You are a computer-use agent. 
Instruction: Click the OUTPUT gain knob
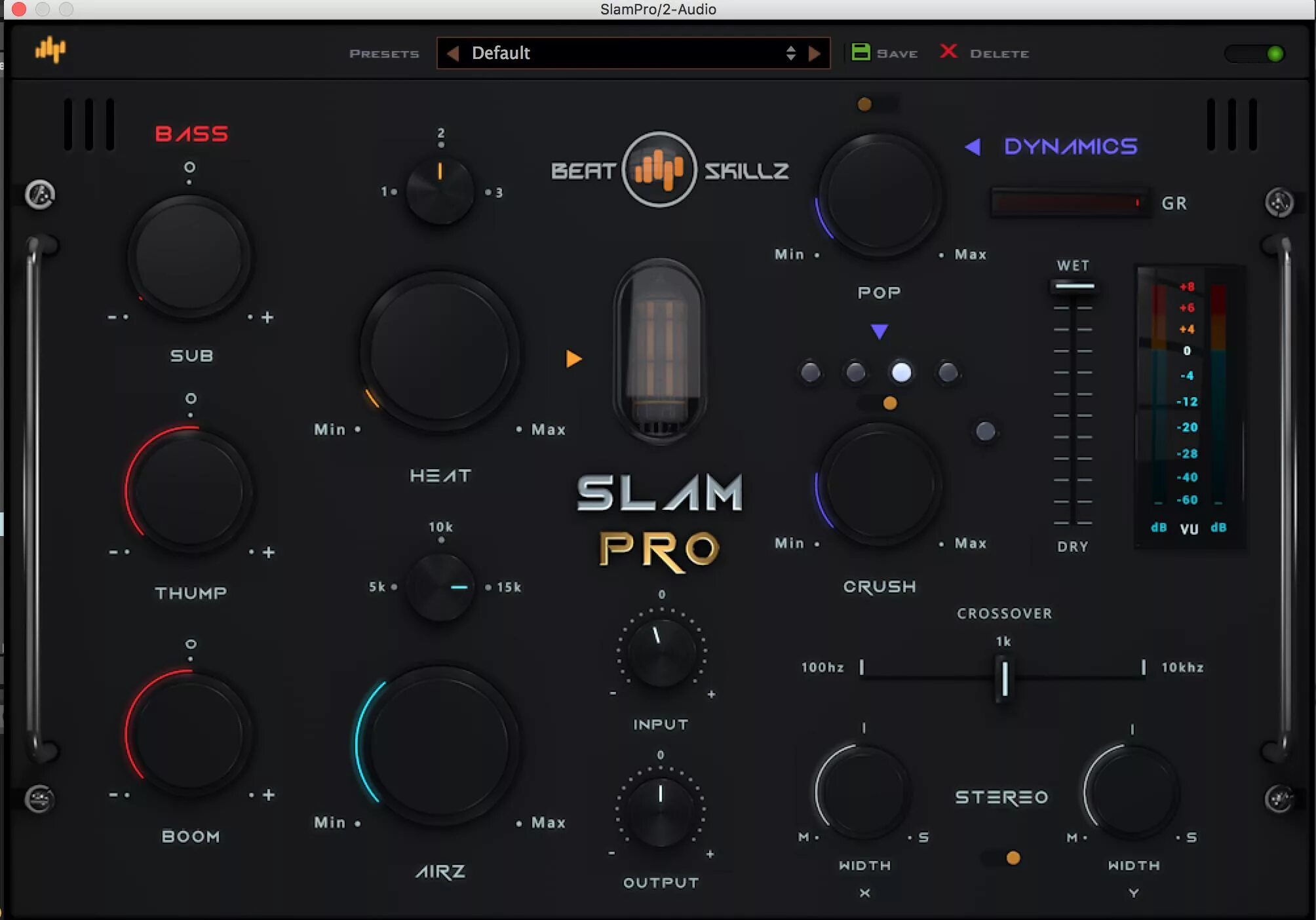660,812
